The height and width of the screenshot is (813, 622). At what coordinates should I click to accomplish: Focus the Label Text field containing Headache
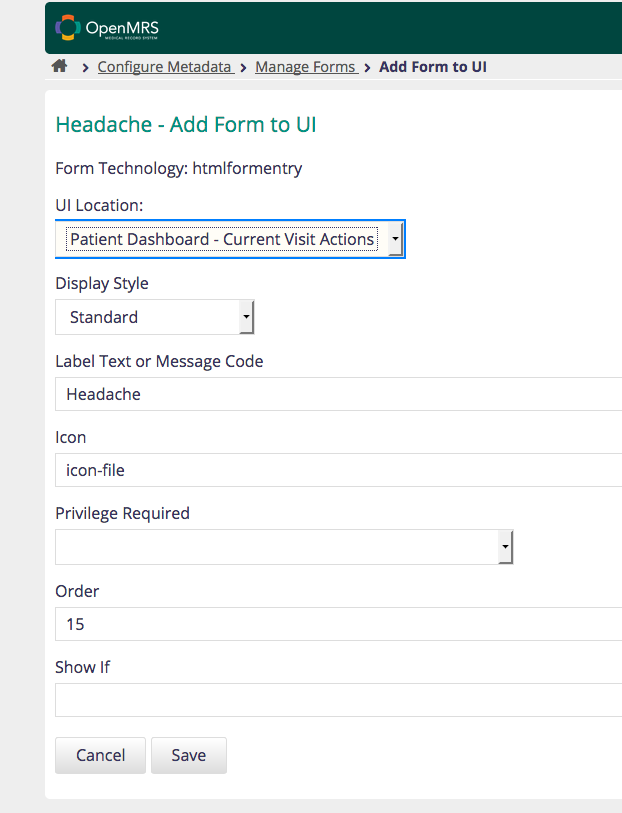pos(338,394)
